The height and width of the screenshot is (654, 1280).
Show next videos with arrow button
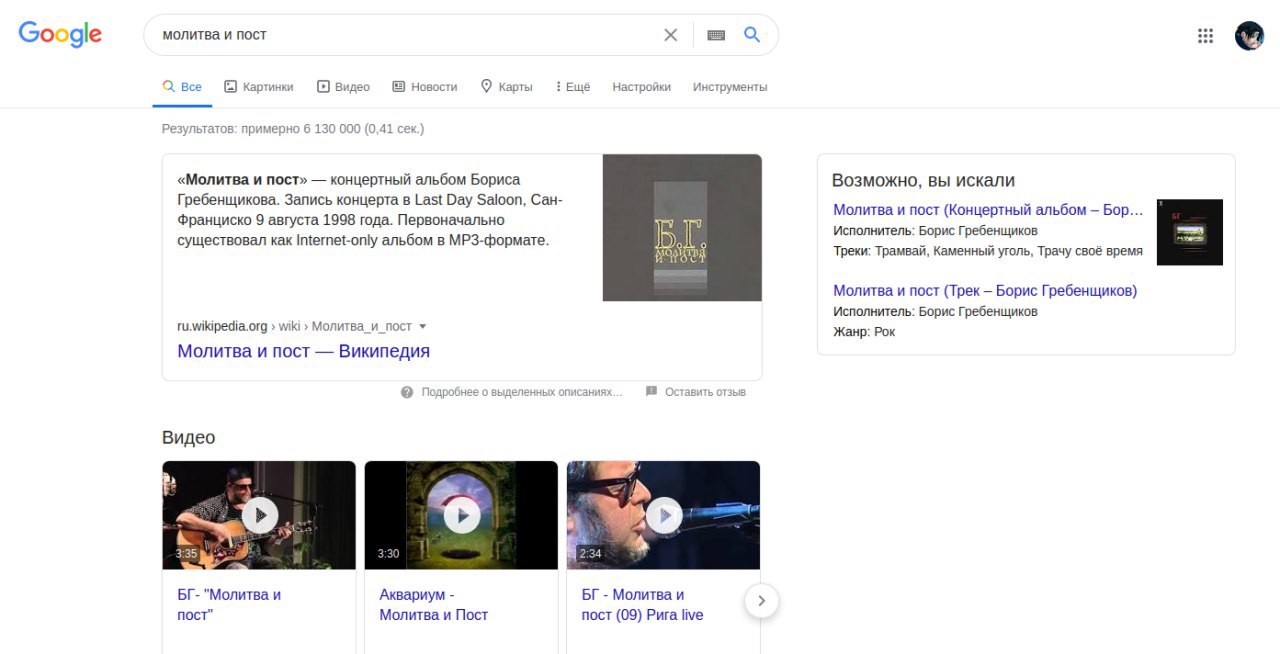pyautogui.click(x=762, y=601)
